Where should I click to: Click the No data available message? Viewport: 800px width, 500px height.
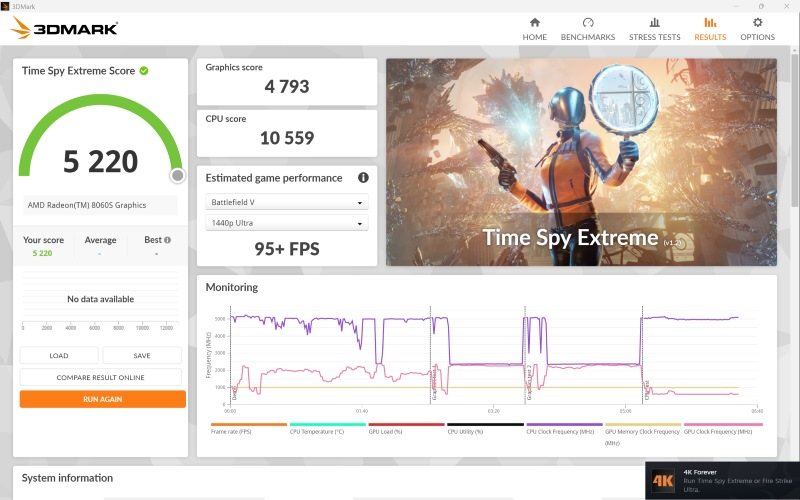click(x=101, y=299)
